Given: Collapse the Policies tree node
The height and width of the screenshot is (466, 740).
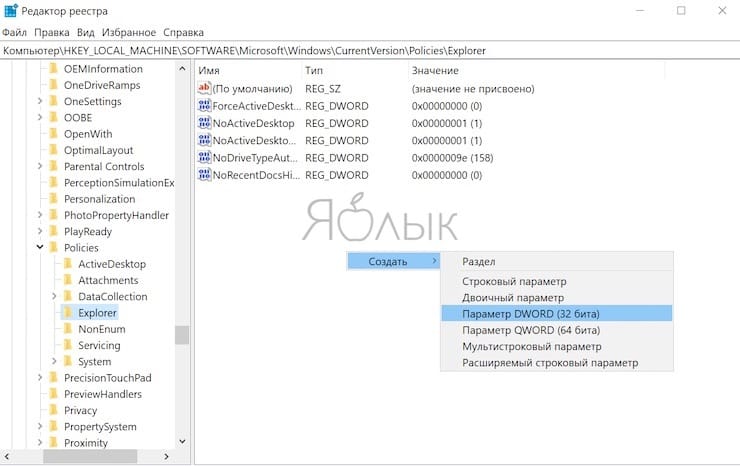Looking at the screenshot, I should tap(40, 247).
